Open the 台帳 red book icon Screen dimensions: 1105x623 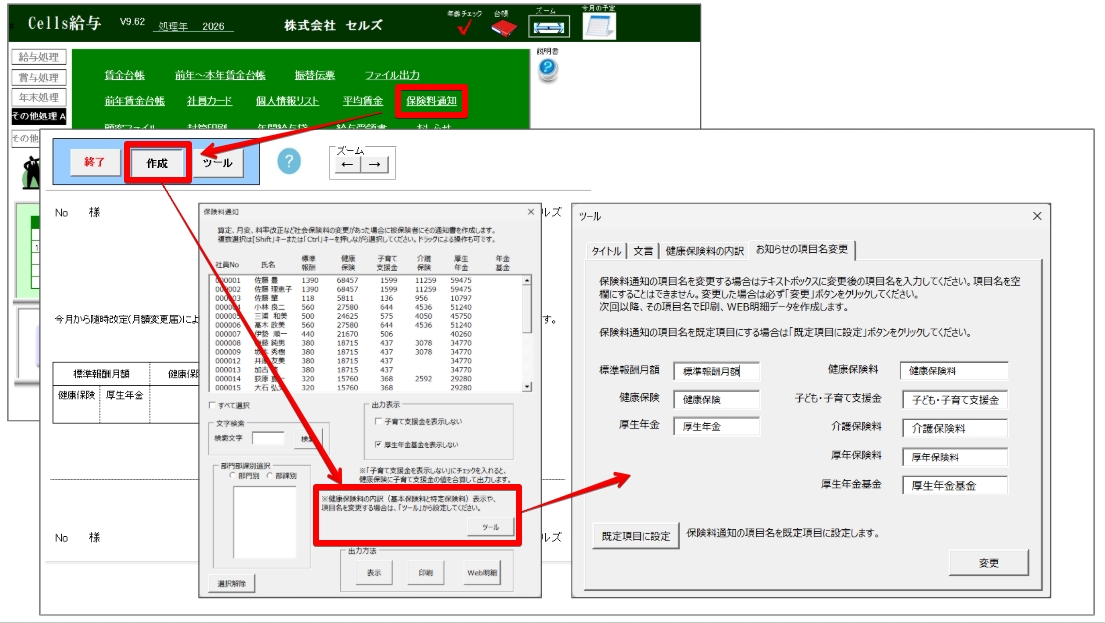[504, 27]
